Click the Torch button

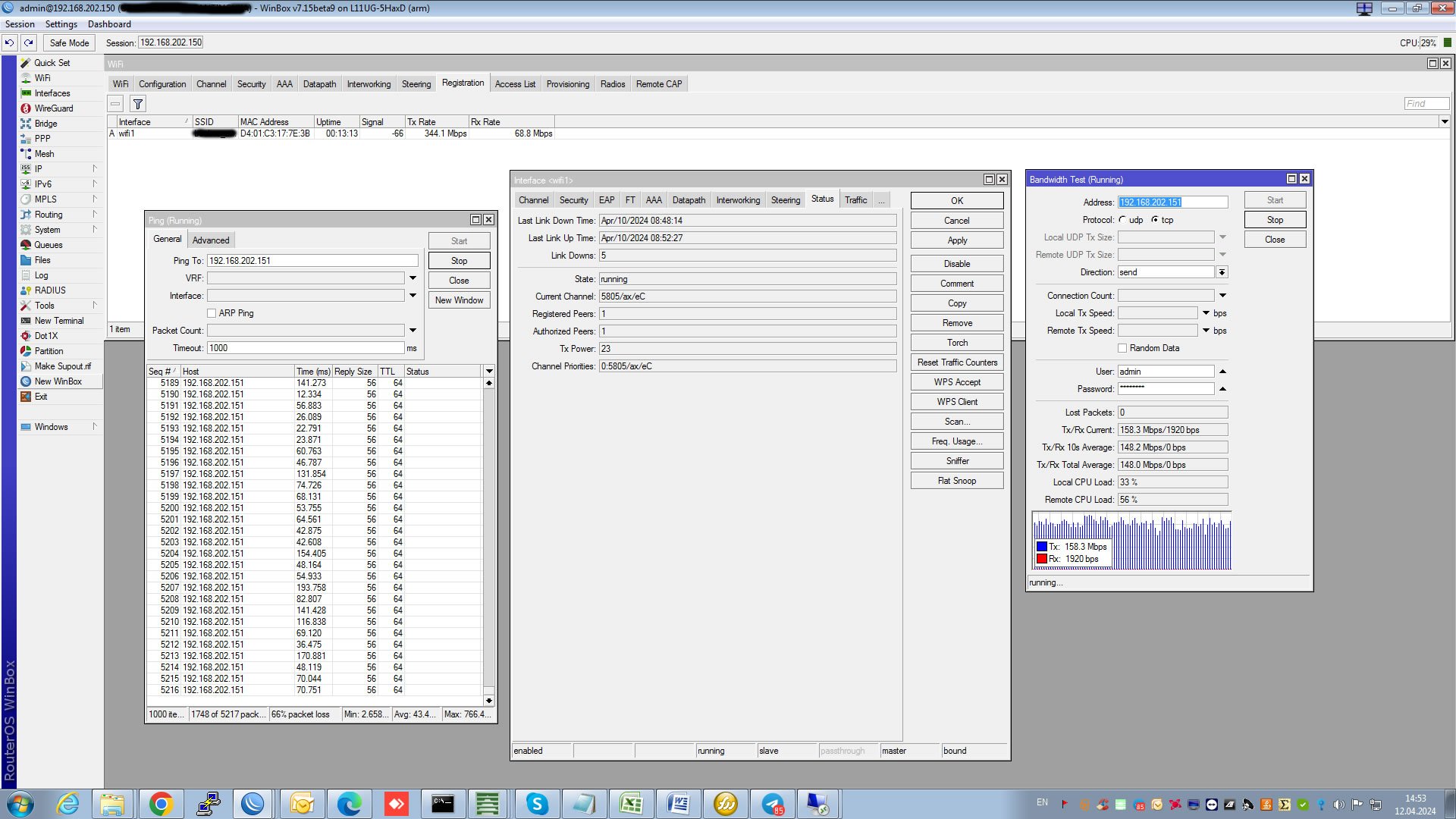point(957,343)
